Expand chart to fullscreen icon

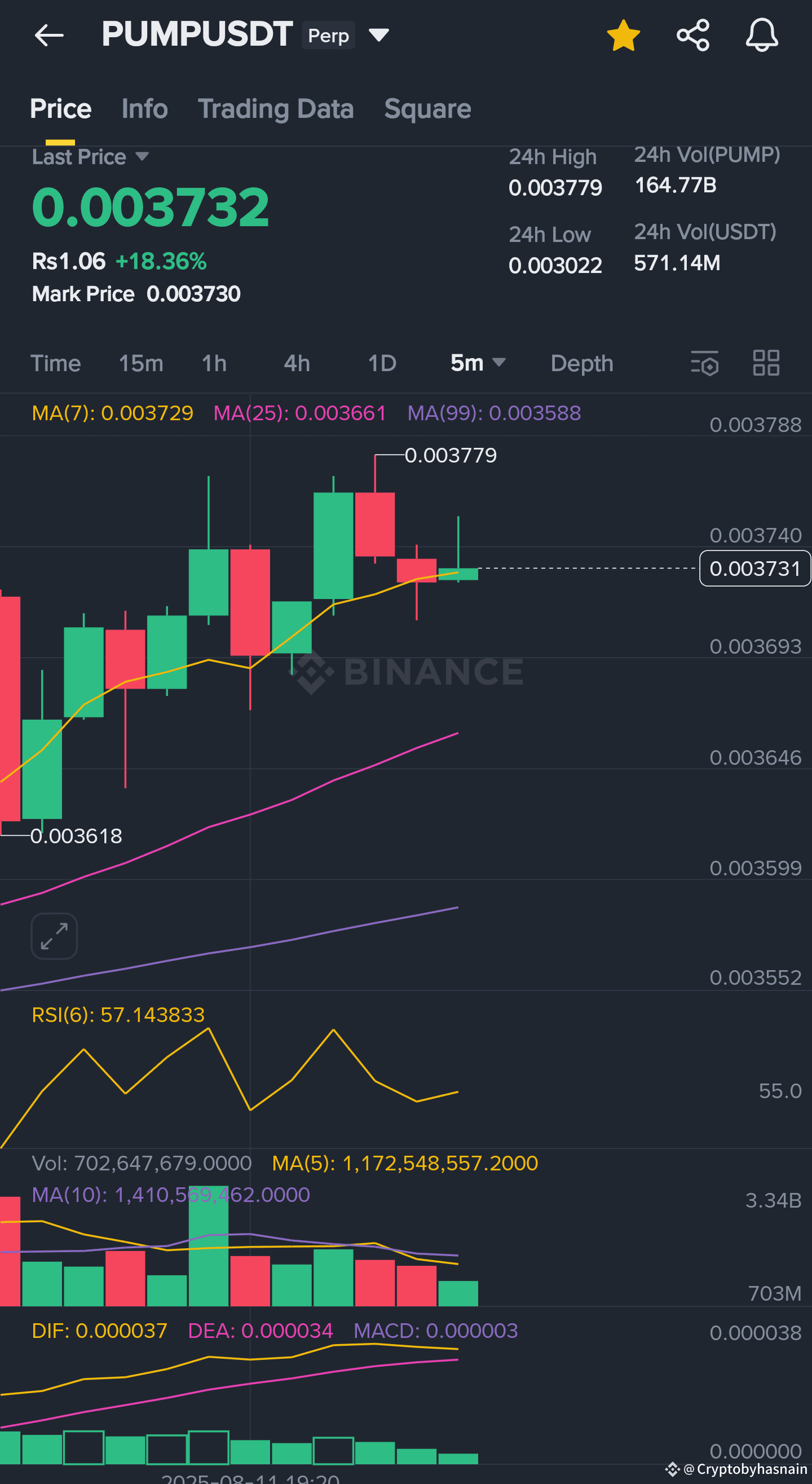point(54,936)
